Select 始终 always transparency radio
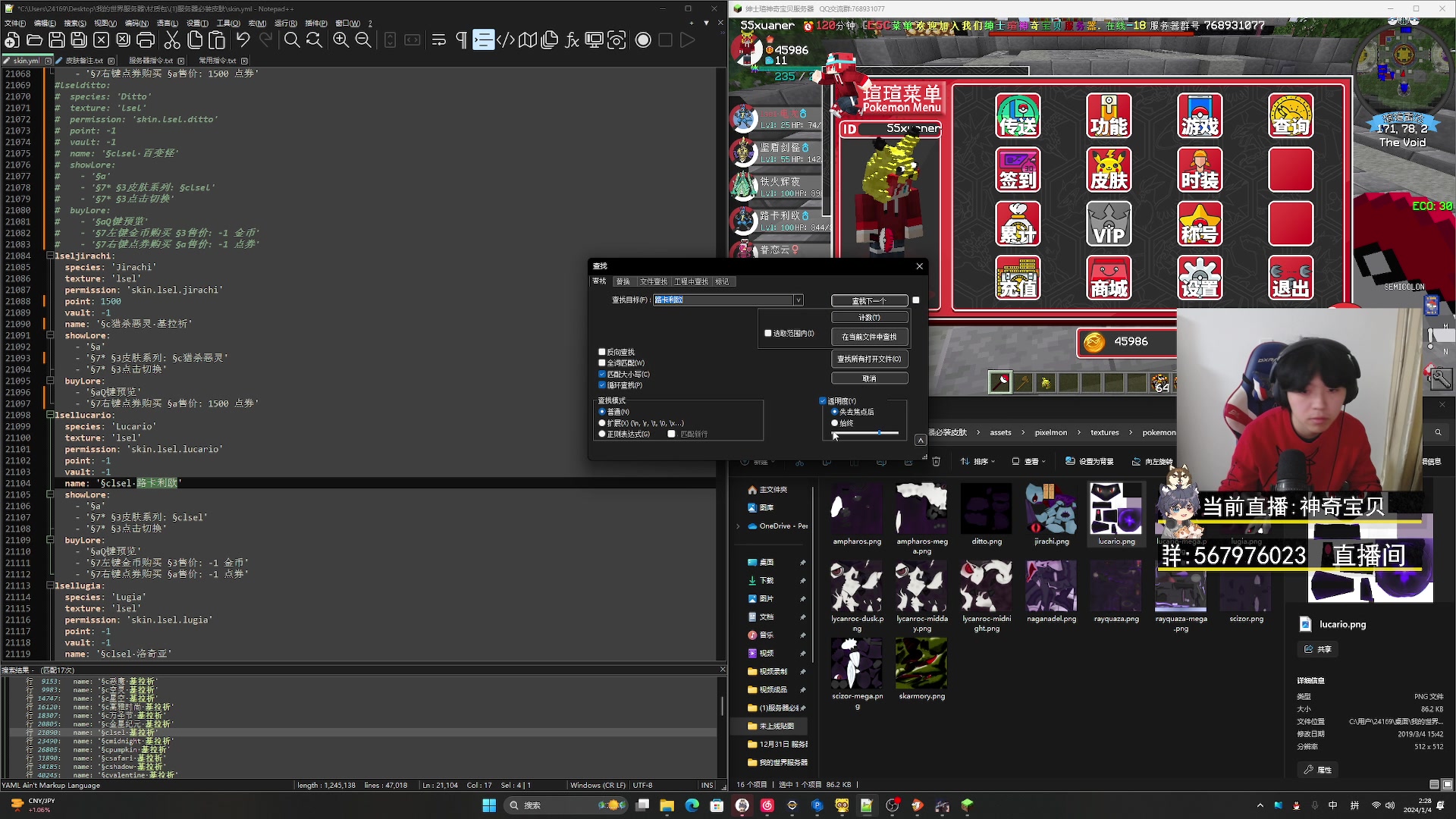This screenshot has width=1456, height=819. pos(835,423)
